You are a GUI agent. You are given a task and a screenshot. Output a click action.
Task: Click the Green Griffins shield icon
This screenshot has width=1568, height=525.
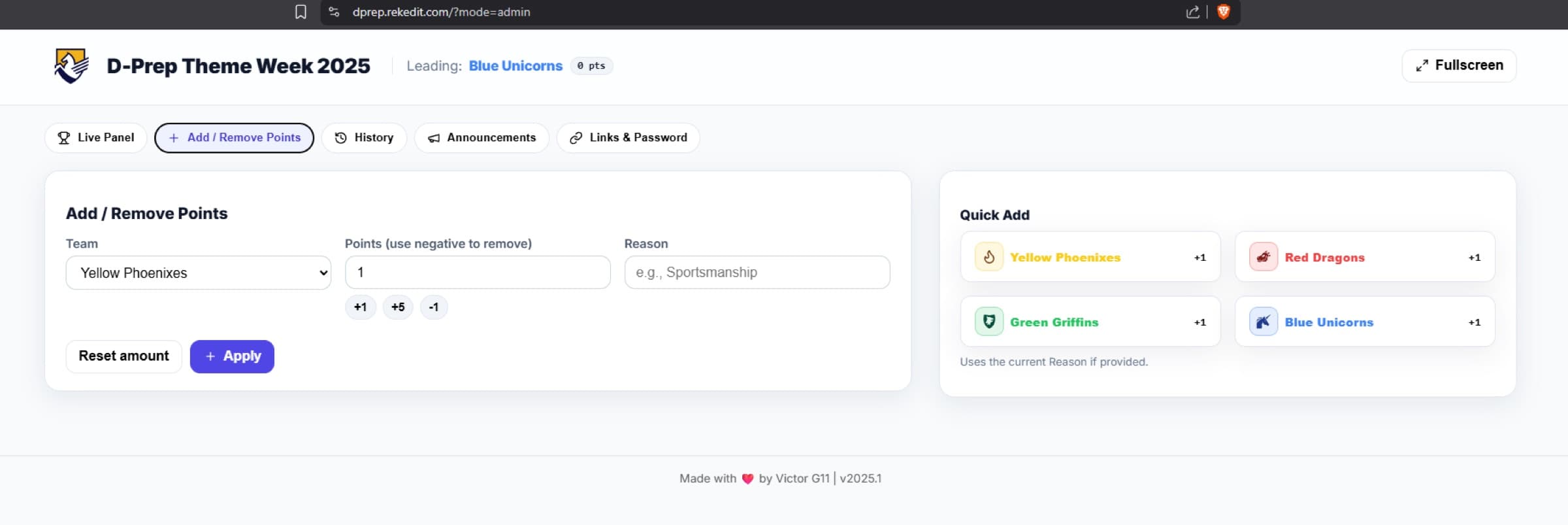[x=989, y=322]
